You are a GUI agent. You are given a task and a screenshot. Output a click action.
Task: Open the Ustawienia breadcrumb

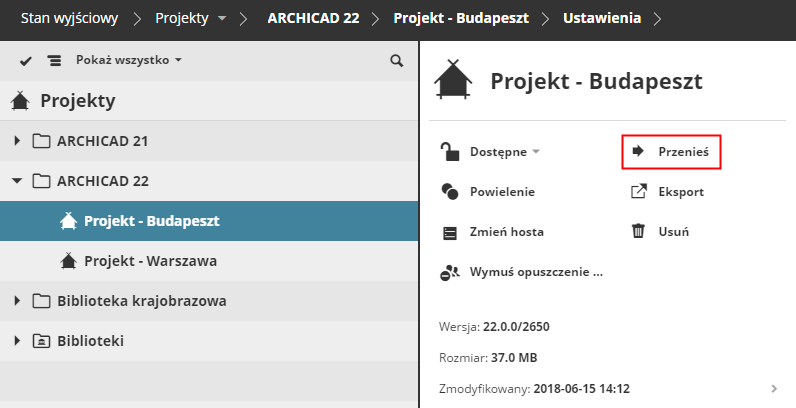pos(602,18)
